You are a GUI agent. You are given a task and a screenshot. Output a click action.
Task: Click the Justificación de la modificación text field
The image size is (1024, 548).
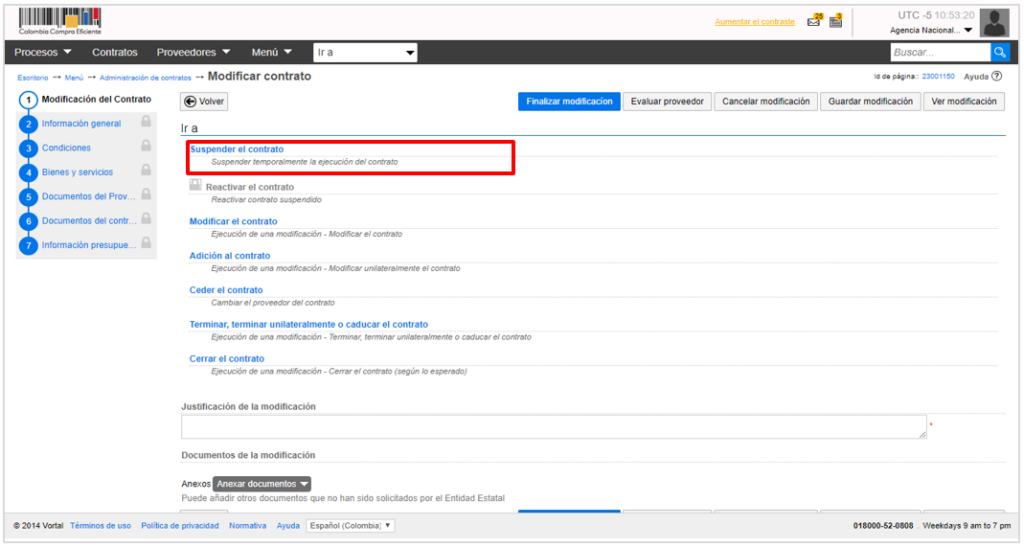553,427
